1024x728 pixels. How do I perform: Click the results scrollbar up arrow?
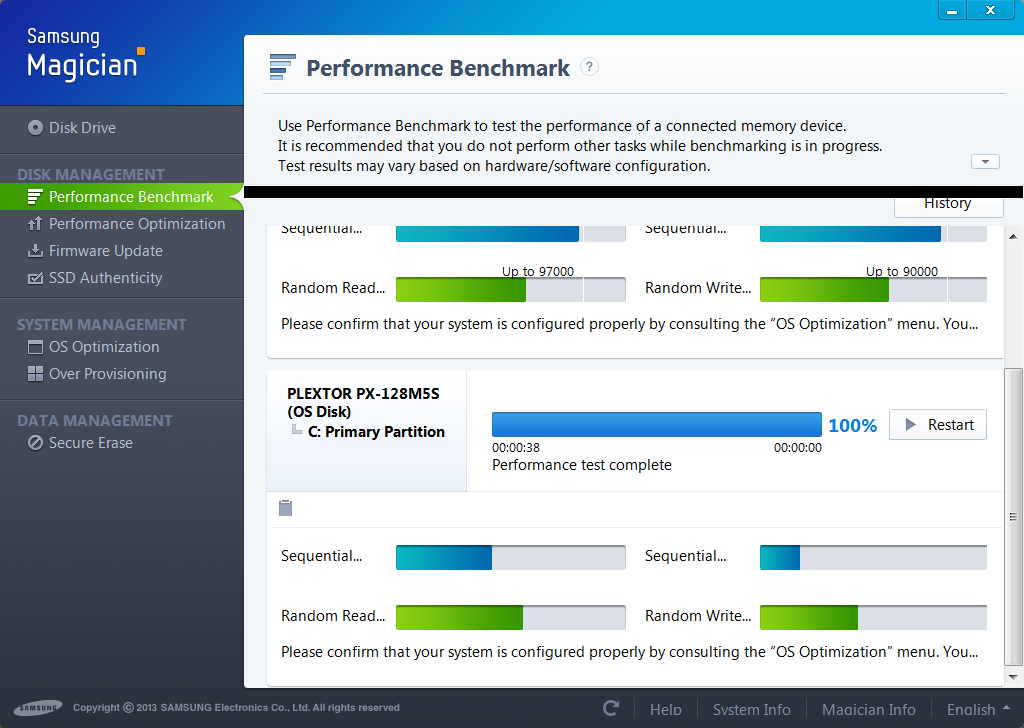pyautogui.click(x=1013, y=236)
